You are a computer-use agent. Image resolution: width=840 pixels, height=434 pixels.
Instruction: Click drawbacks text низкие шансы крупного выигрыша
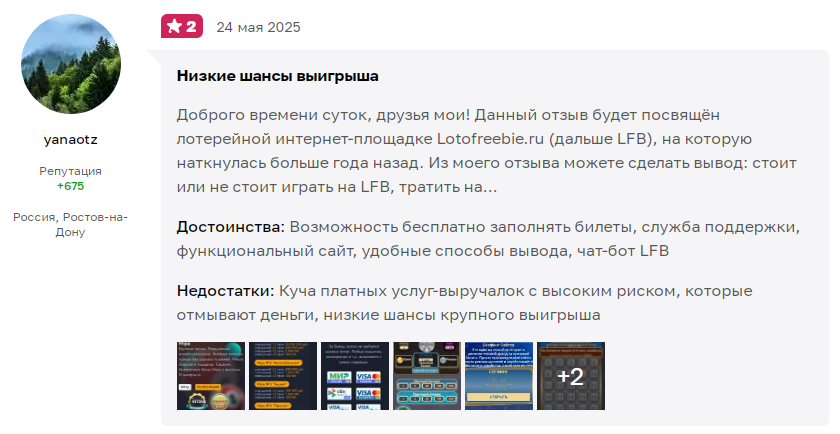pos(462,316)
